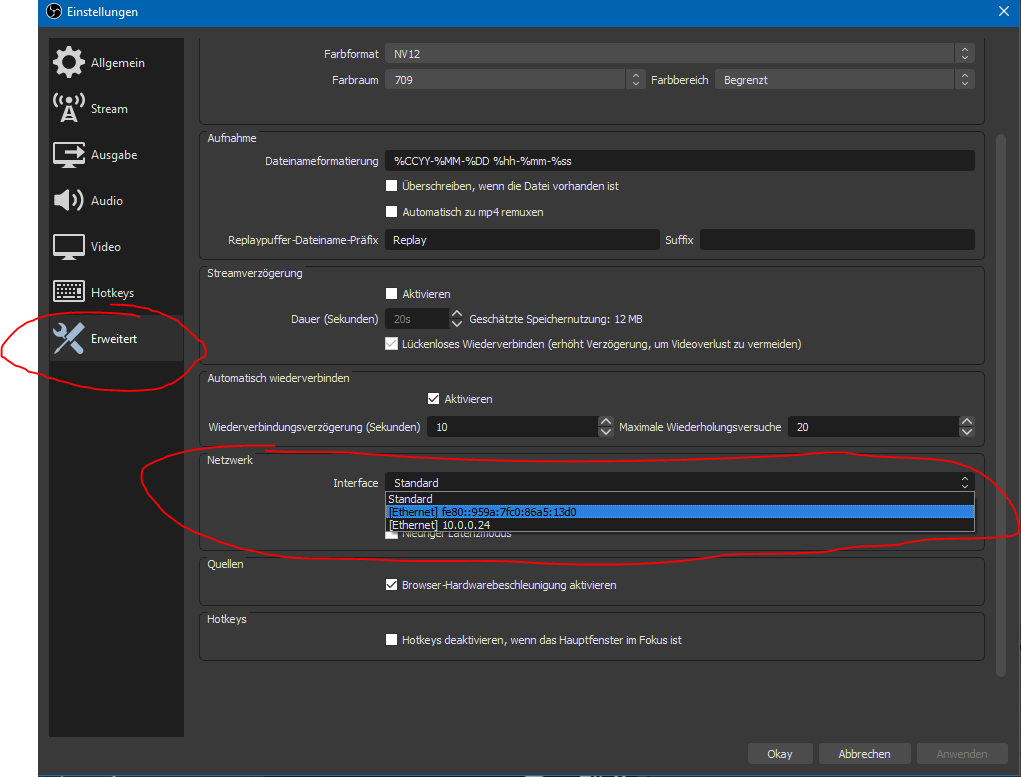
Task: Click the Hotkeys keyboard icon
Action: [x=68, y=292]
